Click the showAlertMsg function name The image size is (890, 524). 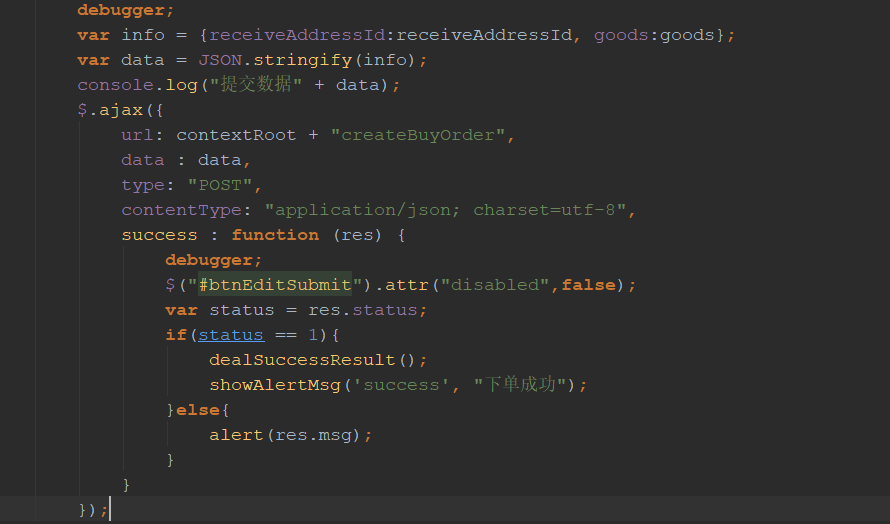[275, 385]
